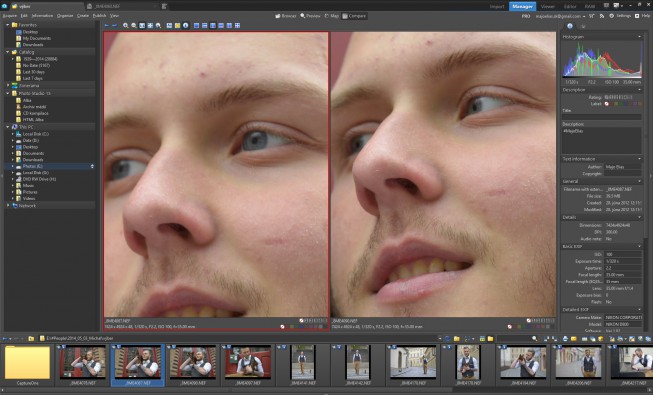
Task: Click the round info icon in compare toolbar
Action: (185, 25)
